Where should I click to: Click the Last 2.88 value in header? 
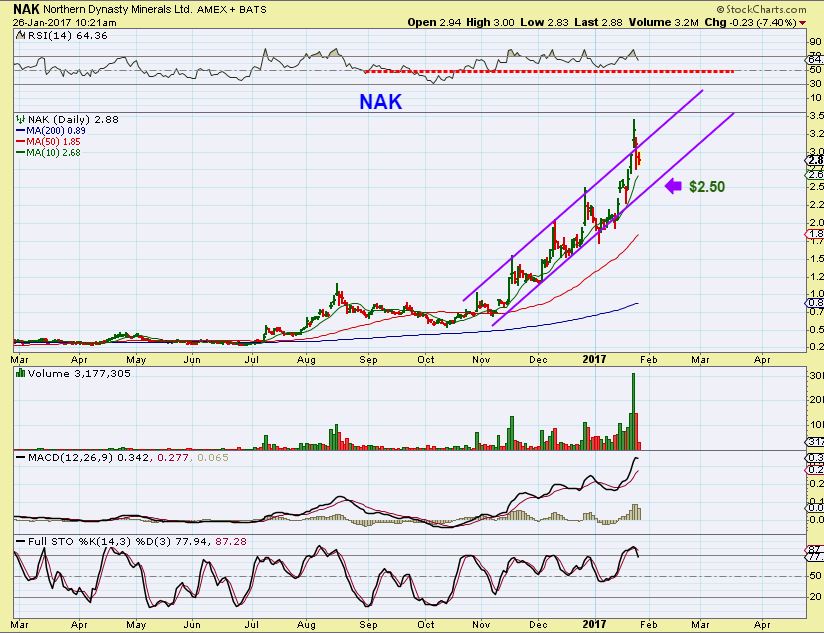pos(598,22)
